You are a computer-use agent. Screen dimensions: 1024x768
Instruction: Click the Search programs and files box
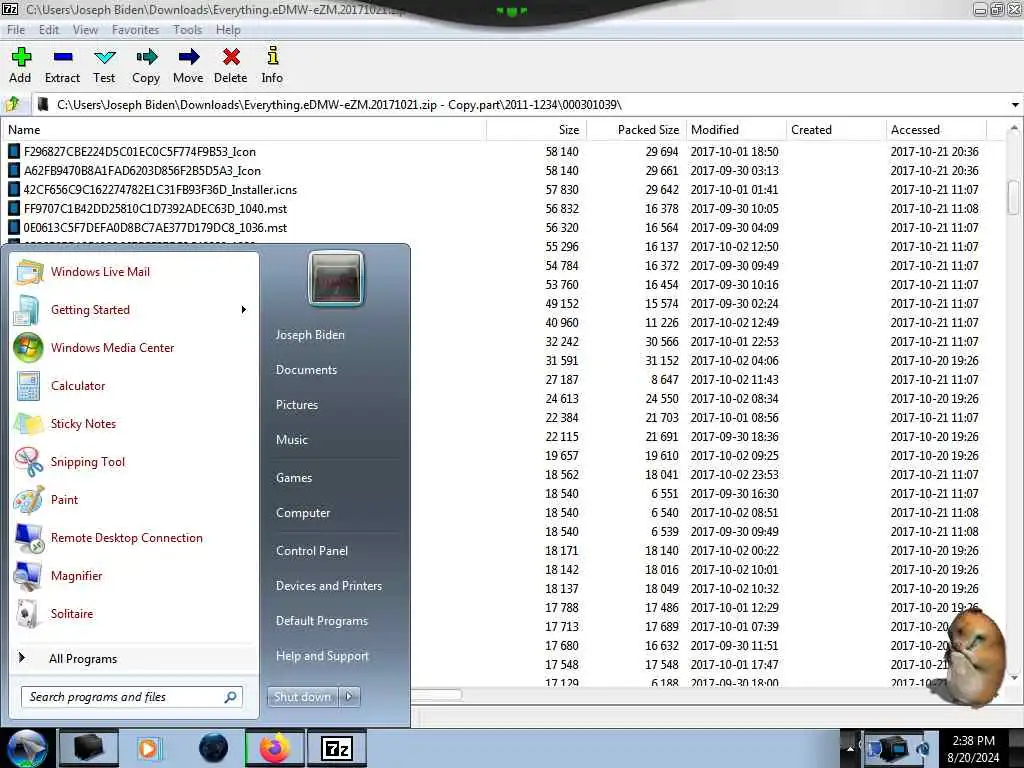click(132, 697)
